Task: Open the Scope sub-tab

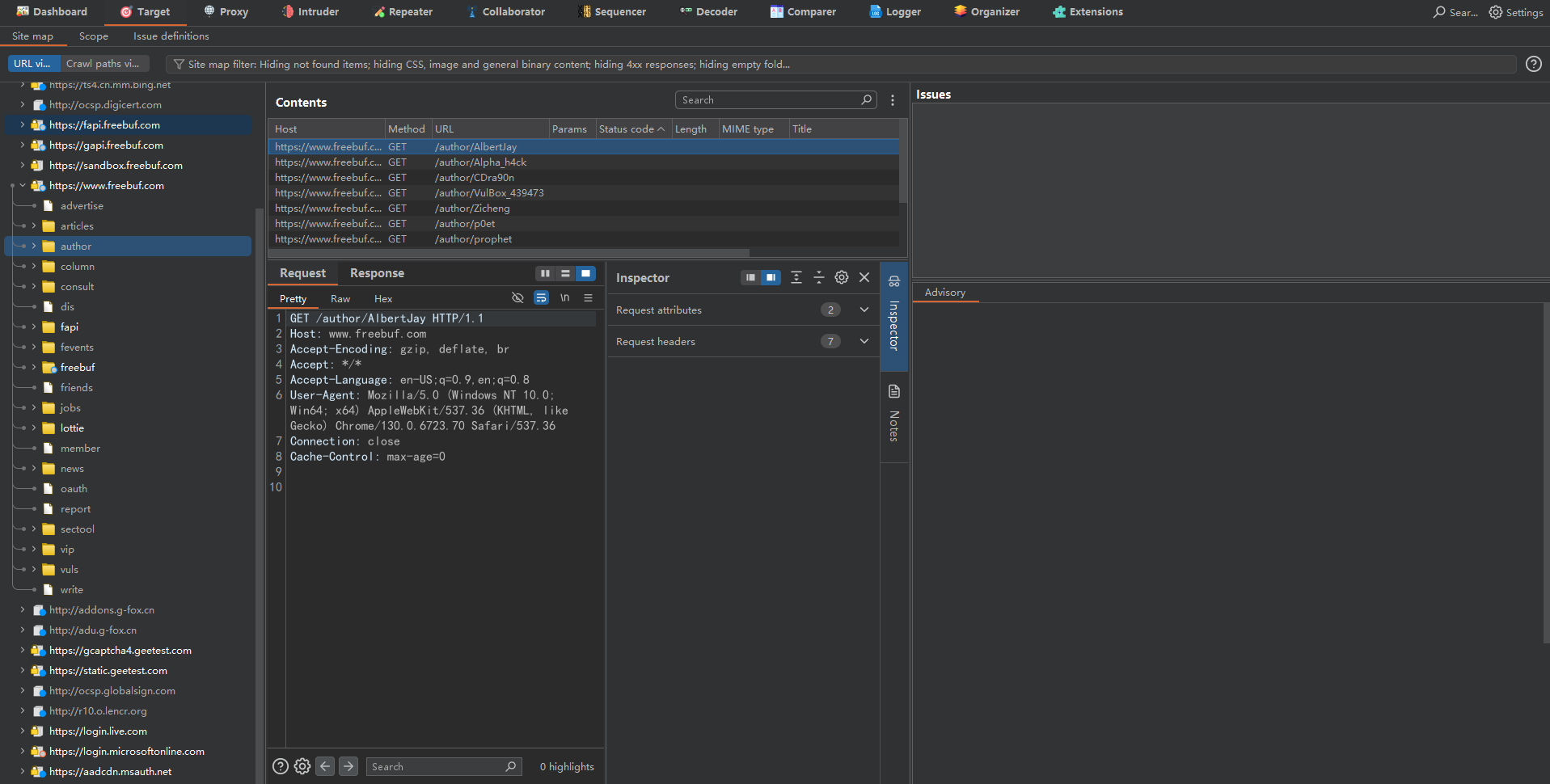Action: pyautogui.click(x=94, y=36)
